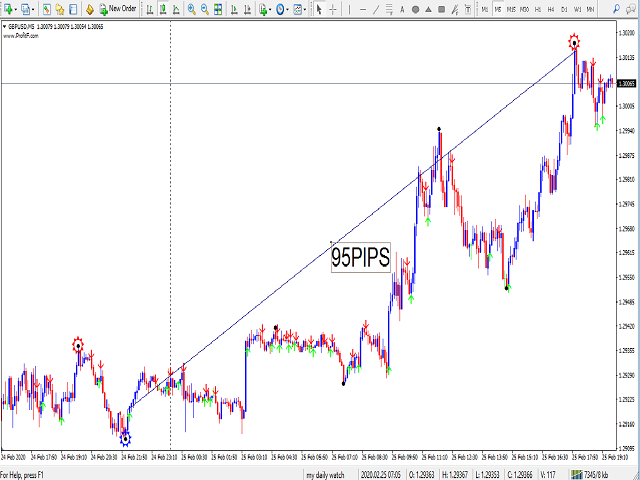The height and width of the screenshot is (480, 640).
Task: Switch timeframe to M1
Action: coord(484,9)
